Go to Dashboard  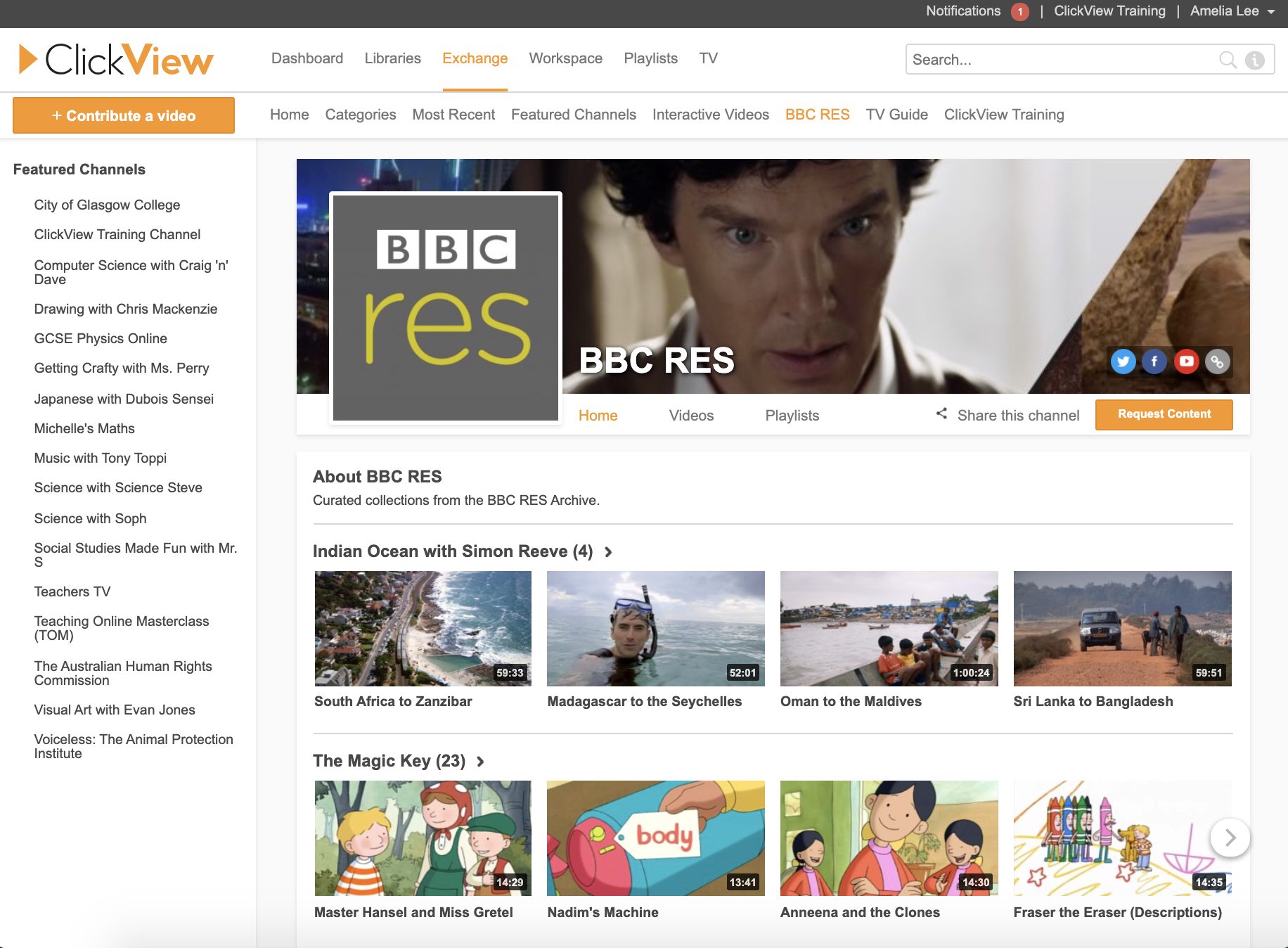click(307, 58)
